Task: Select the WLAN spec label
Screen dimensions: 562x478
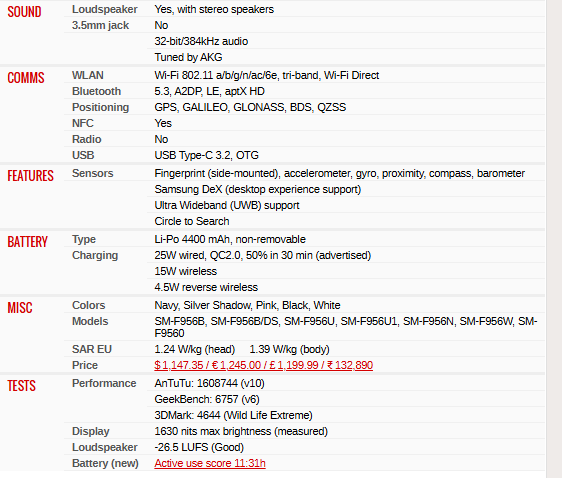Action: (88, 75)
